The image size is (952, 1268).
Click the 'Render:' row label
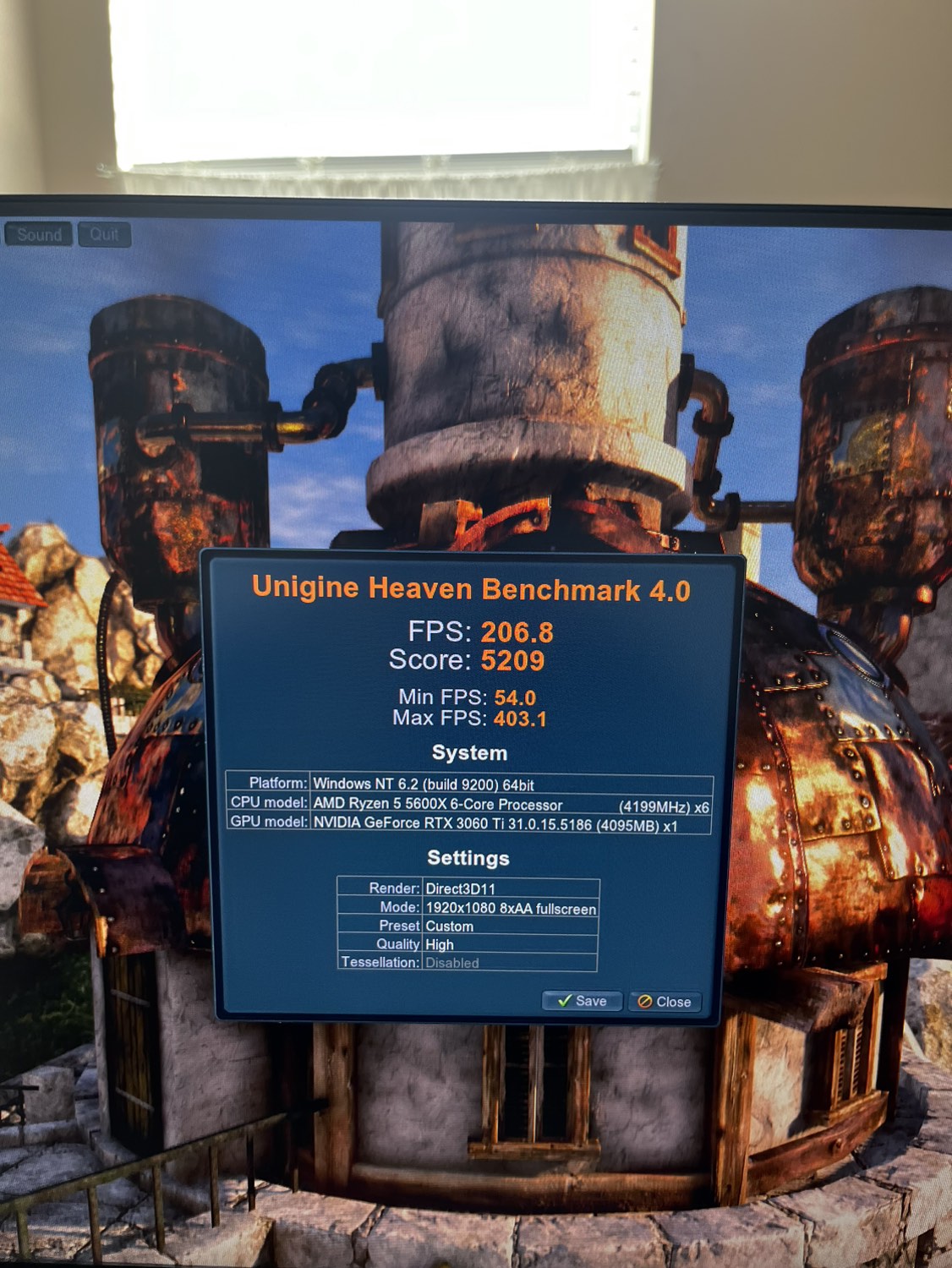click(394, 888)
